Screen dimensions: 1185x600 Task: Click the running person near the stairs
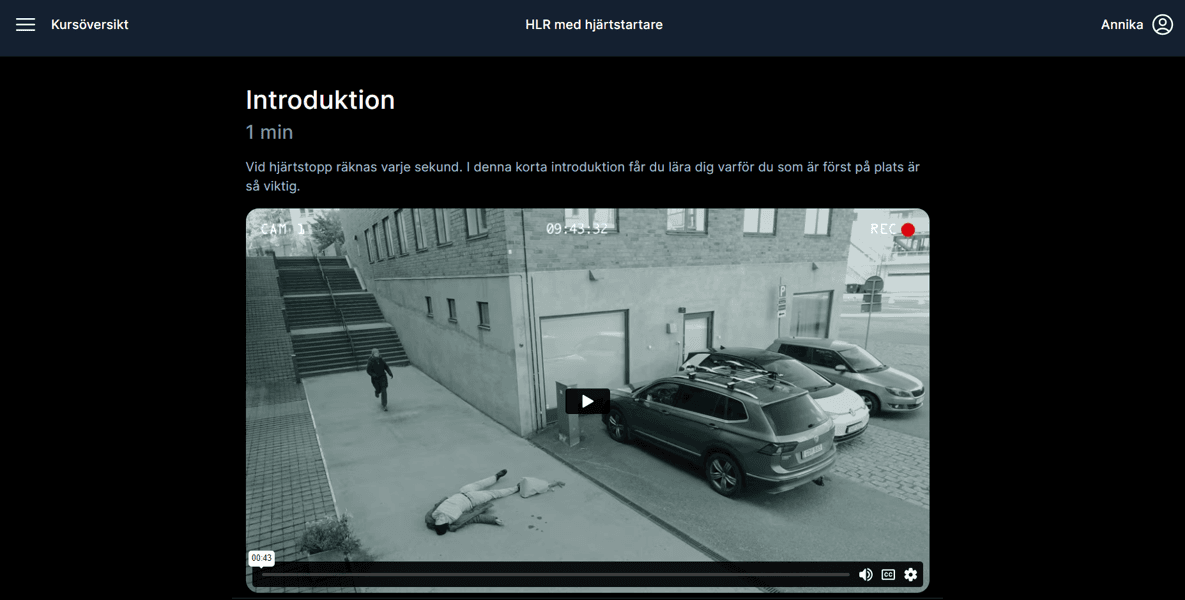[x=379, y=376]
